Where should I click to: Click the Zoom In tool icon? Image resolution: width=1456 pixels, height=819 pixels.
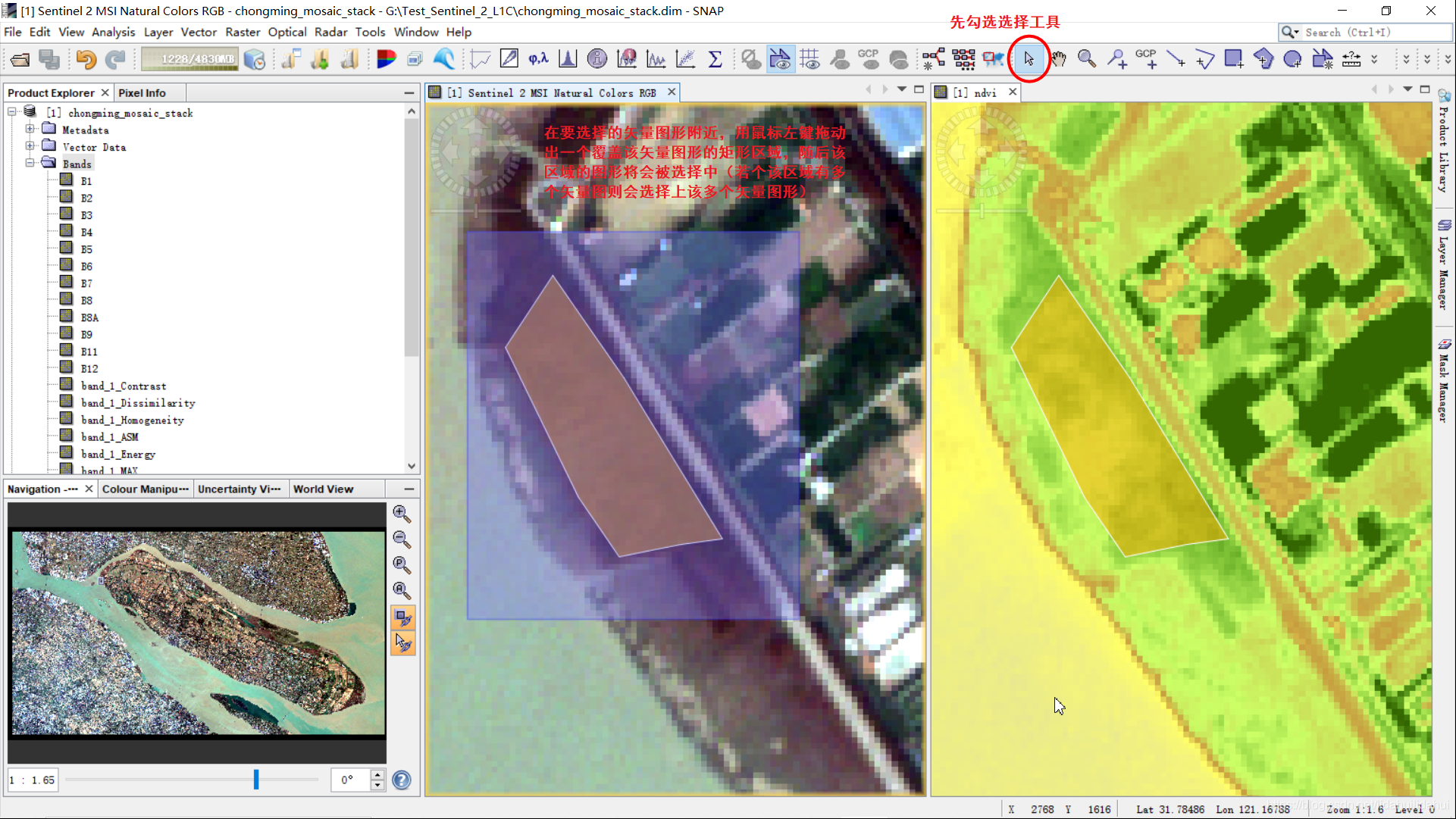tap(400, 512)
